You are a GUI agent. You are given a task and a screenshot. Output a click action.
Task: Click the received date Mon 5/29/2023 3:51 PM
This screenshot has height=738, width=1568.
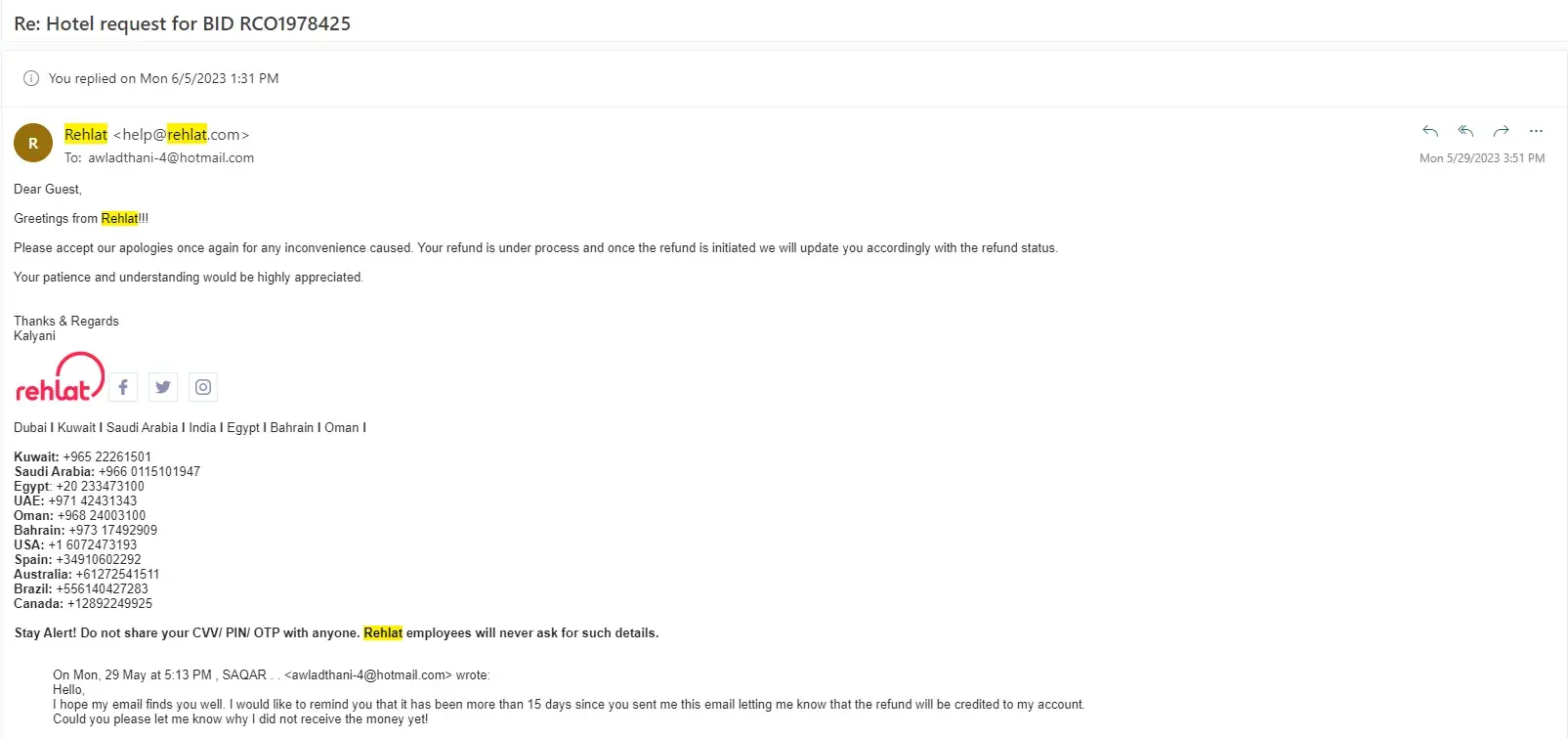1481,157
